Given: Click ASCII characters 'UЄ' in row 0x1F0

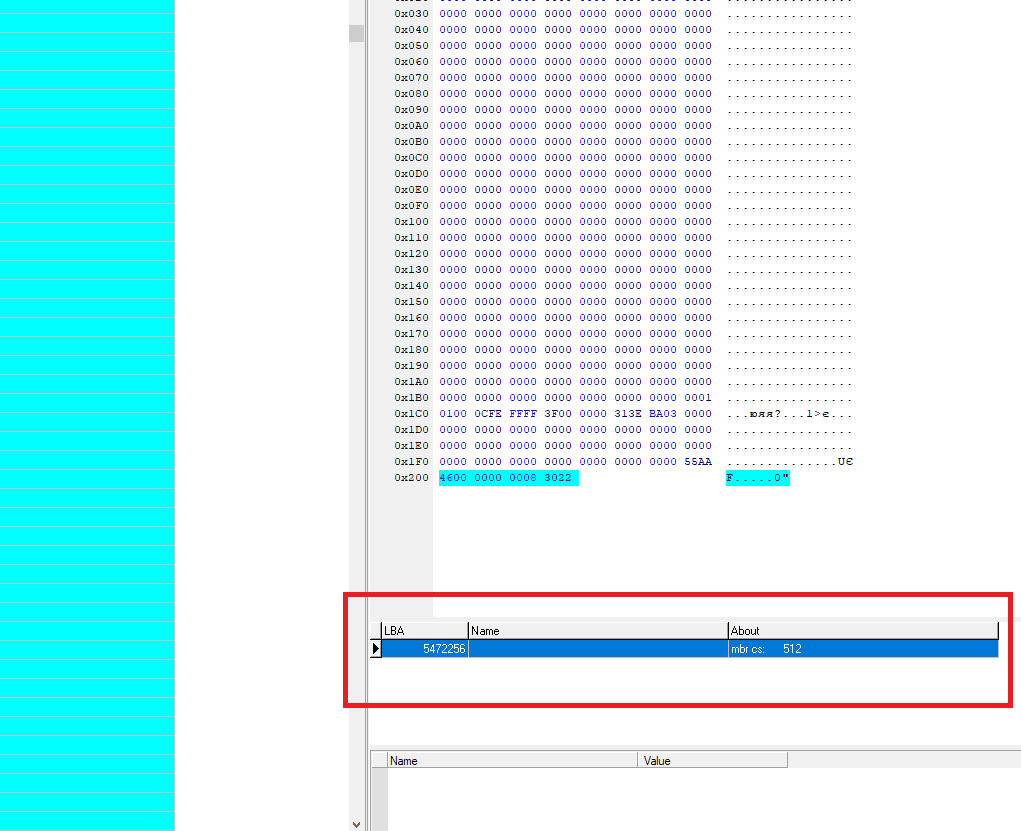Looking at the screenshot, I should coord(845,462).
